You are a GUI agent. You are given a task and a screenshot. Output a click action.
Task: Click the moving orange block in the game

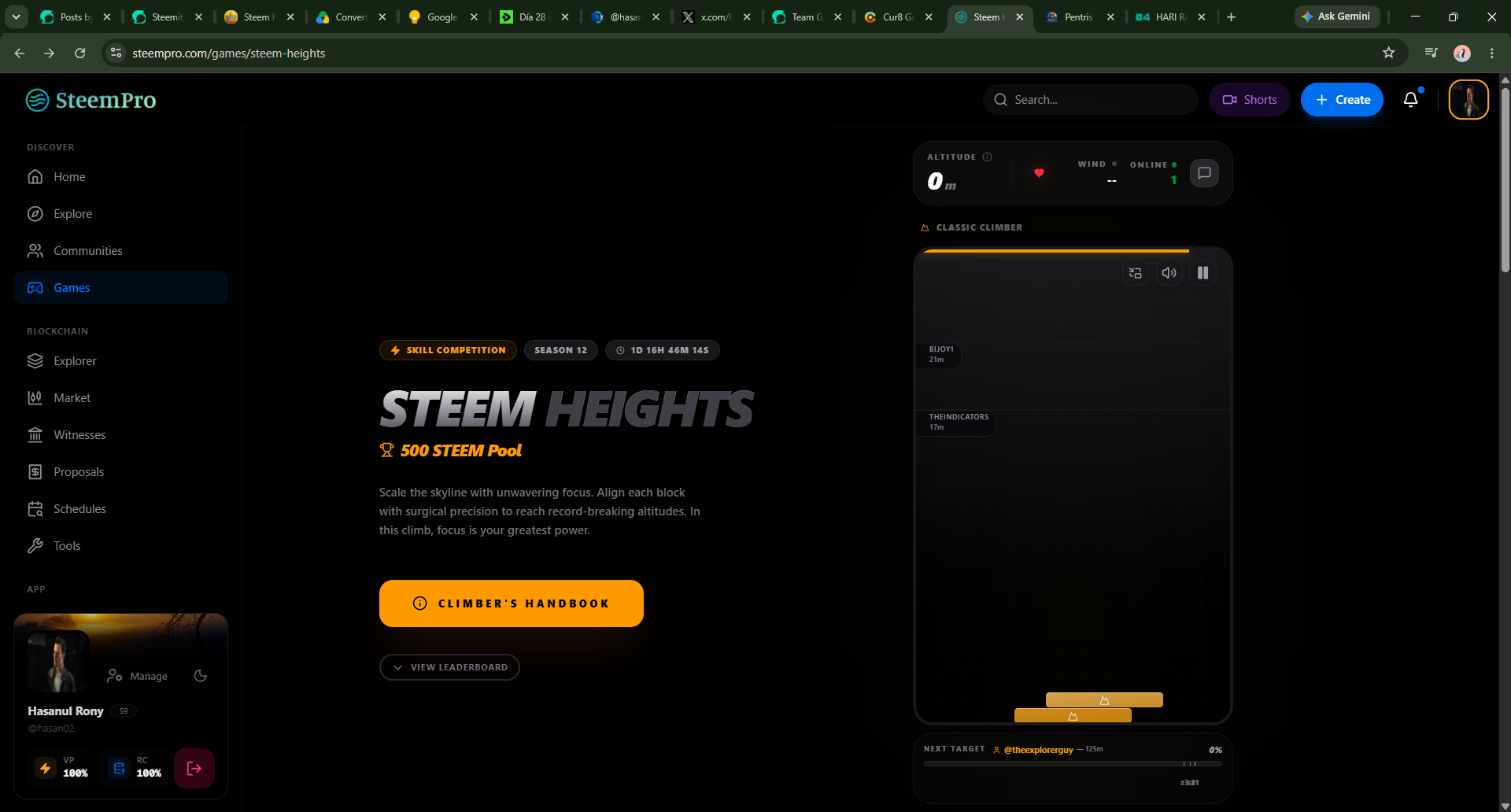coord(1104,700)
